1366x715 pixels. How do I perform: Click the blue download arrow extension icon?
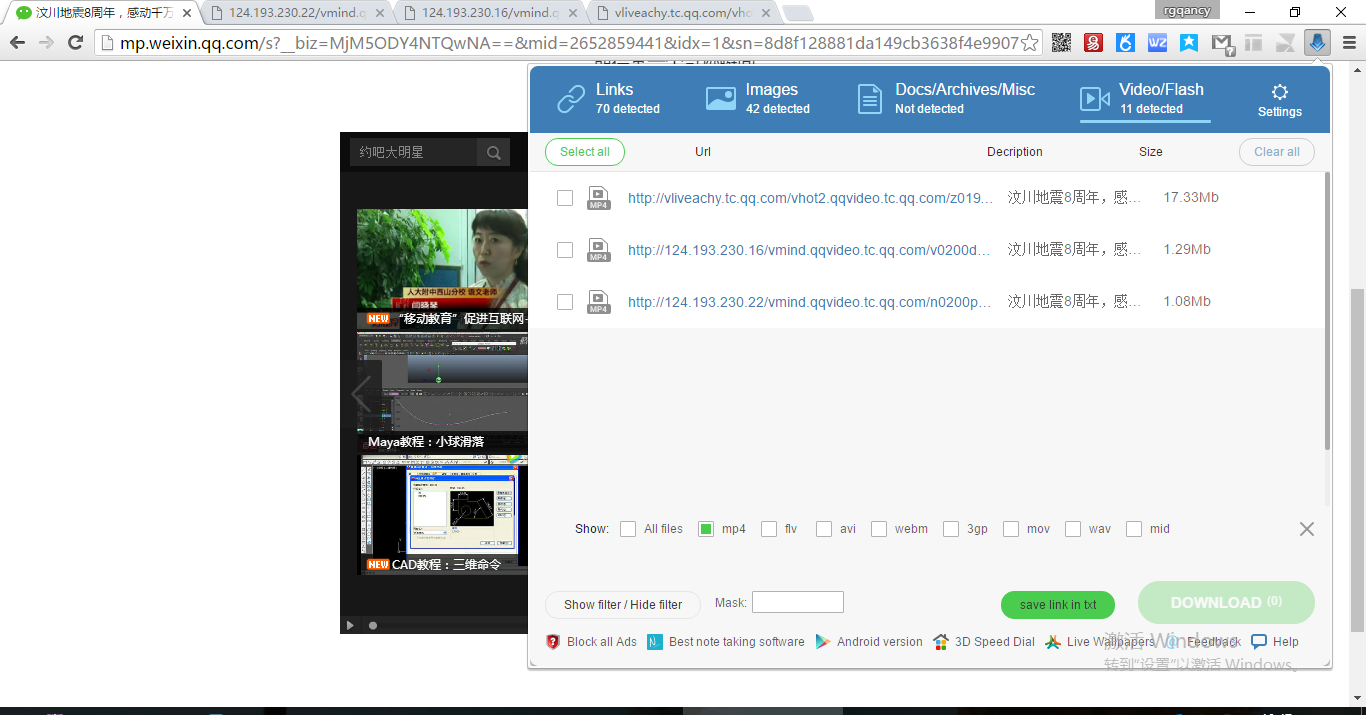(x=1317, y=43)
